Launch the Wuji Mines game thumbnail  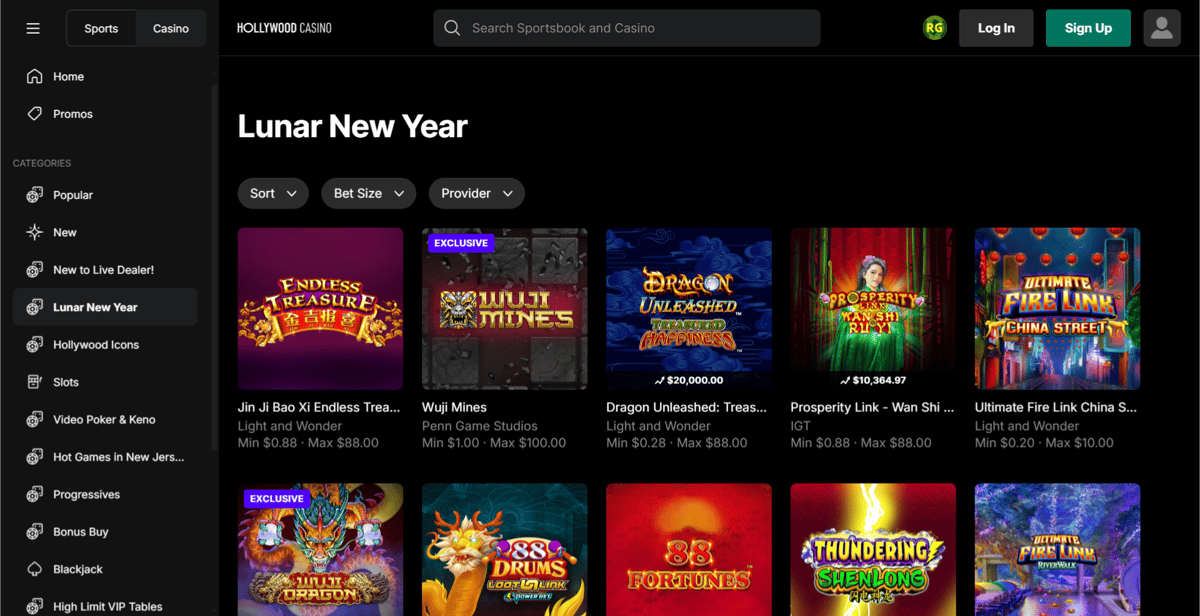[x=505, y=309]
